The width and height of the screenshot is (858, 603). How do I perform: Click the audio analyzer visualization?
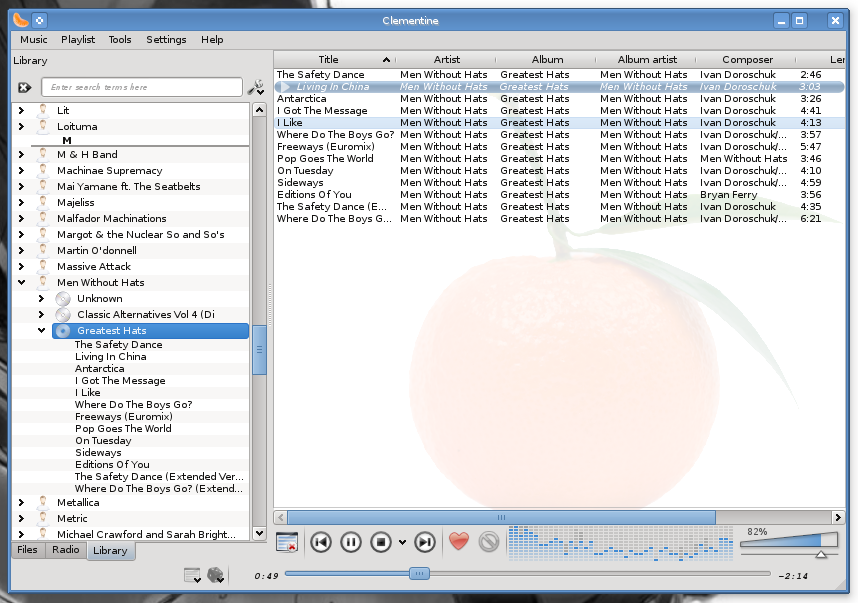click(621, 543)
